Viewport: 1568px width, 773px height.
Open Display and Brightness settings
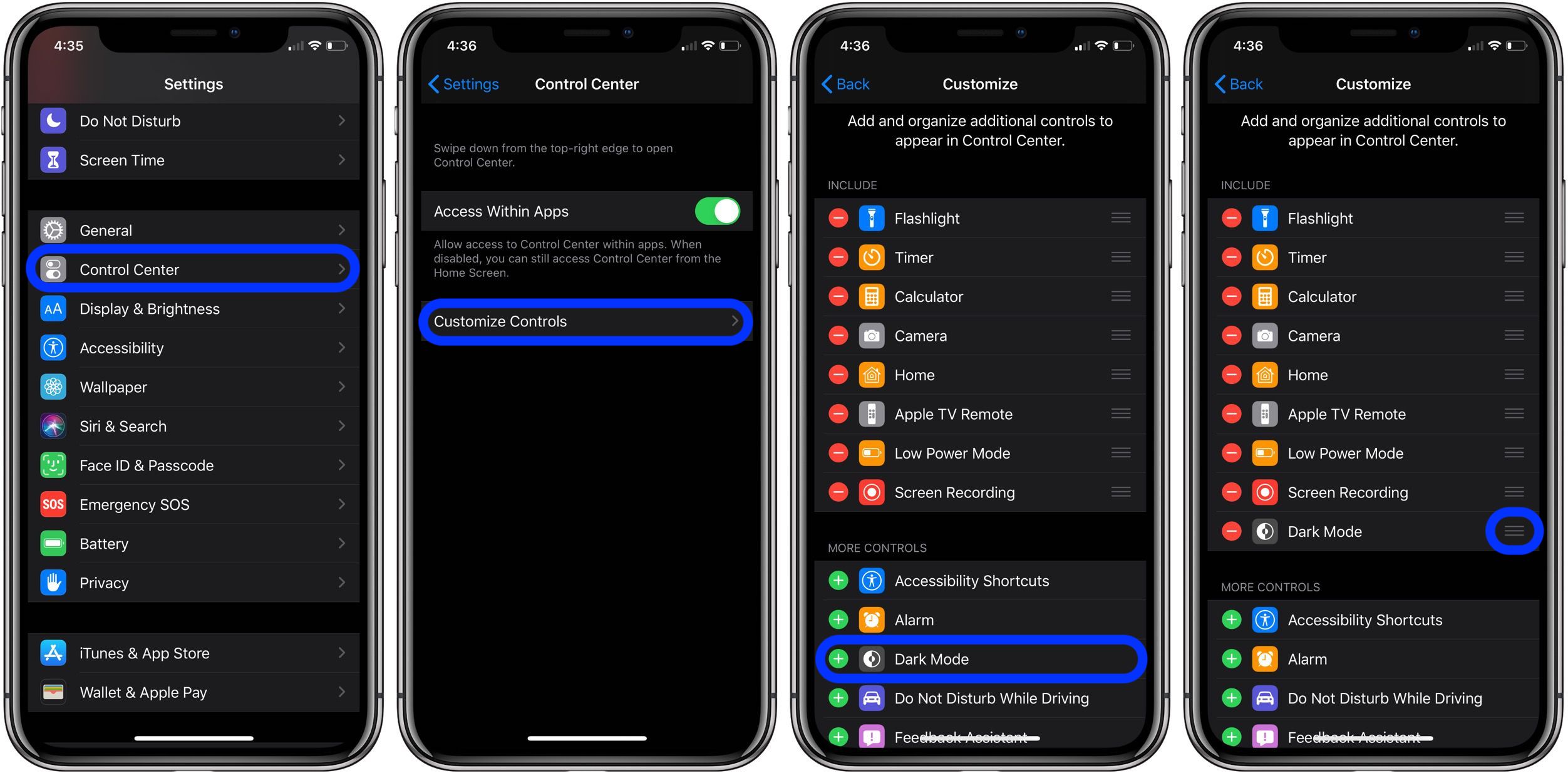click(x=196, y=309)
